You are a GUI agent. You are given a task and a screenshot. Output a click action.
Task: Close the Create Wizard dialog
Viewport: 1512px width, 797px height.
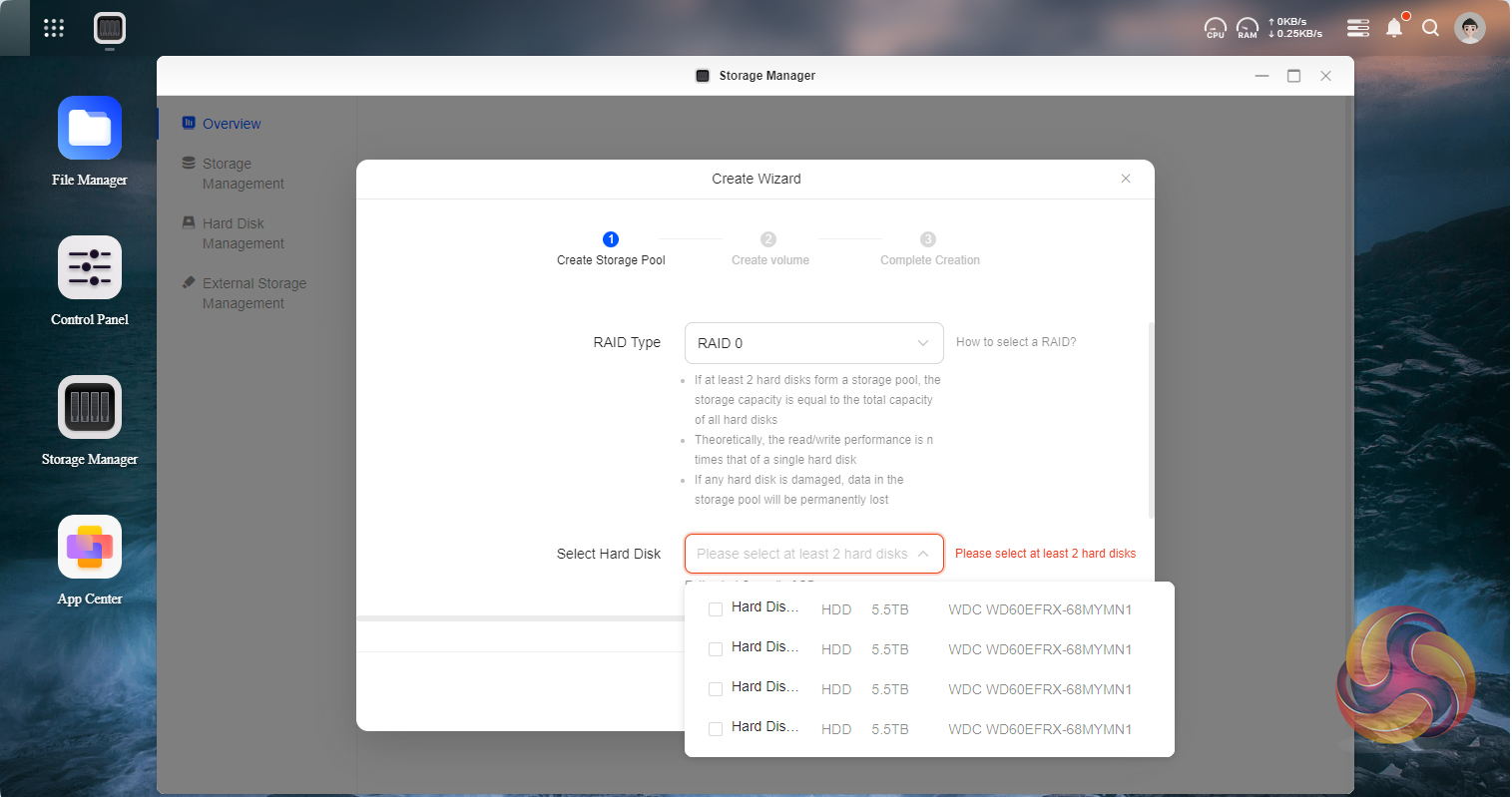[x=1126, y=179]
